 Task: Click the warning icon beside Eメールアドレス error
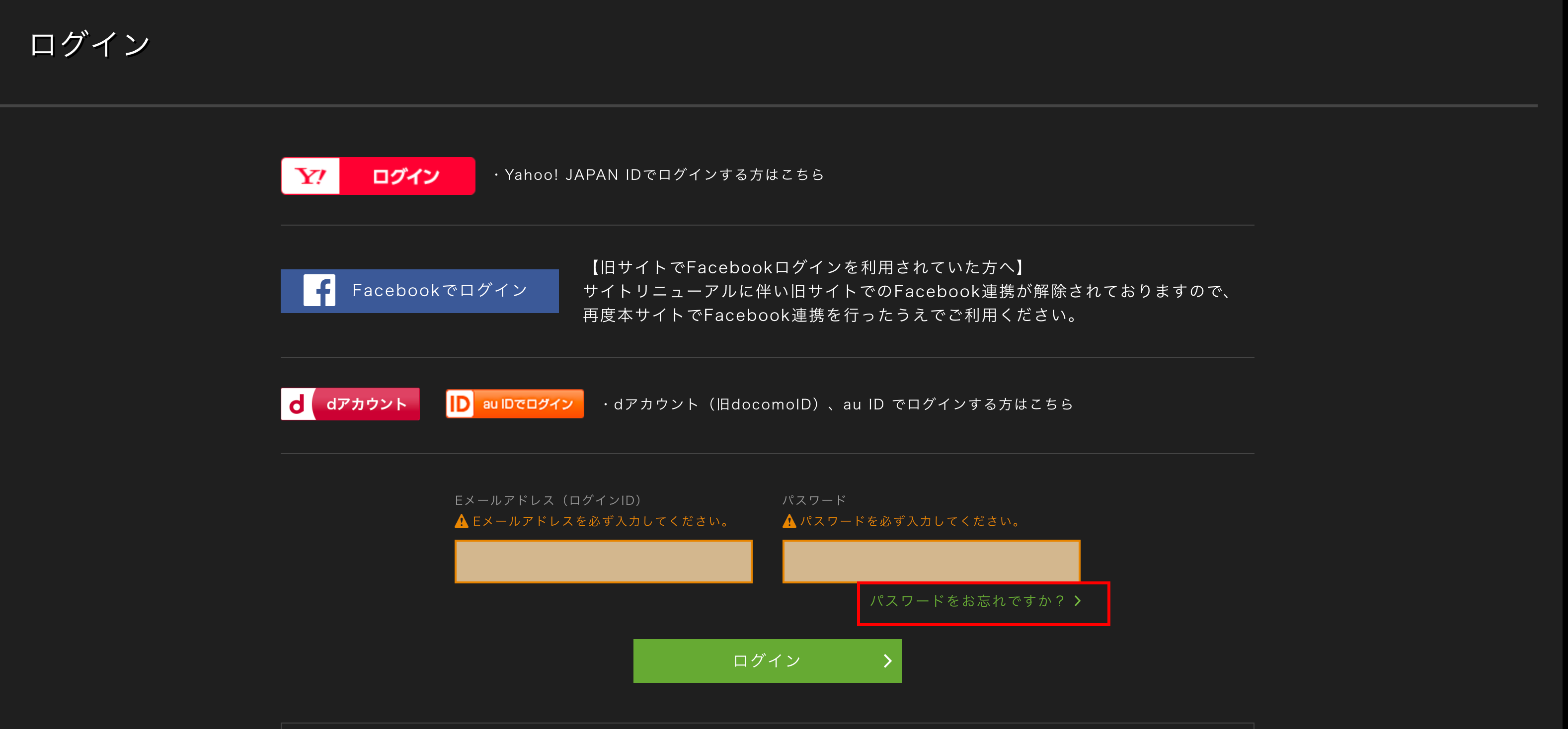[x=462, y=521]
